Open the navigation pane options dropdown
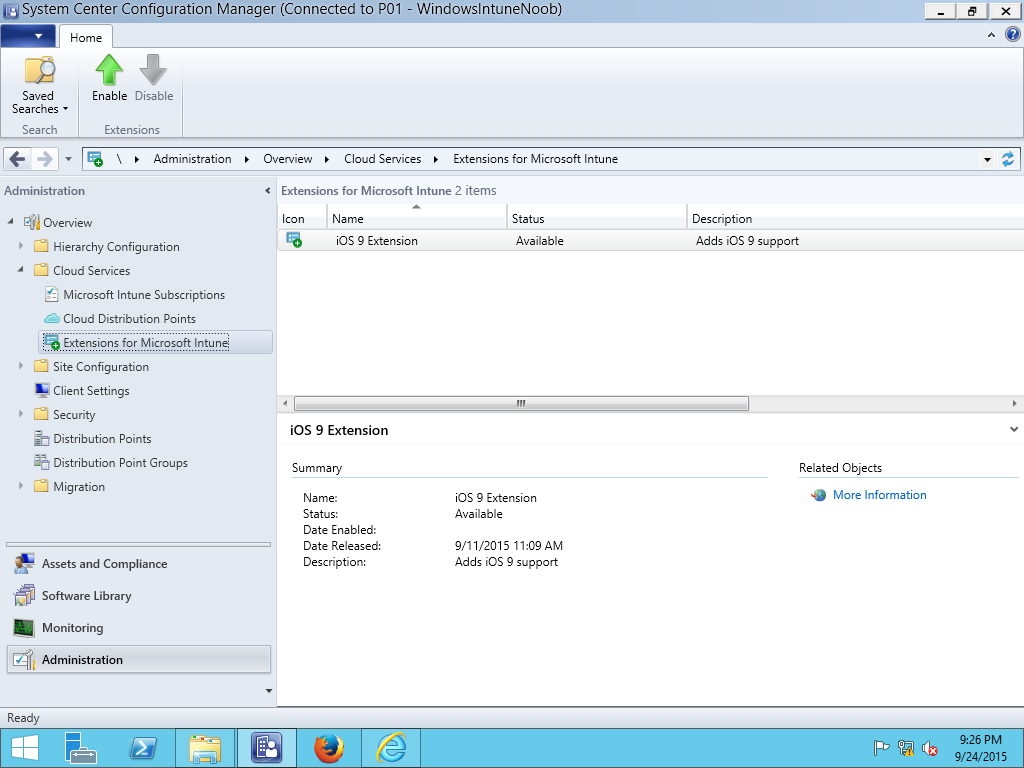The image size is (1024, 768). [268, 691]
